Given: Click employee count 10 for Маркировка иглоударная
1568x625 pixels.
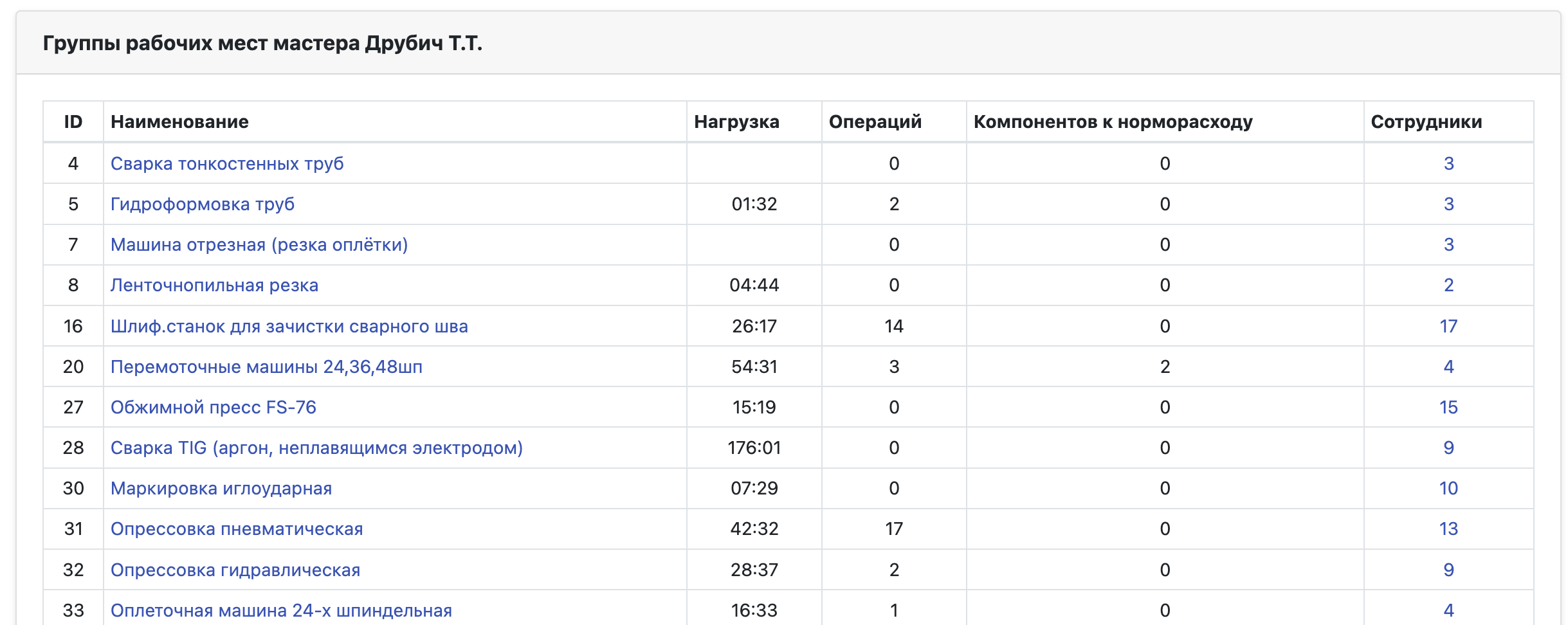Looking at the screenshot, I should coord(1448,488).
